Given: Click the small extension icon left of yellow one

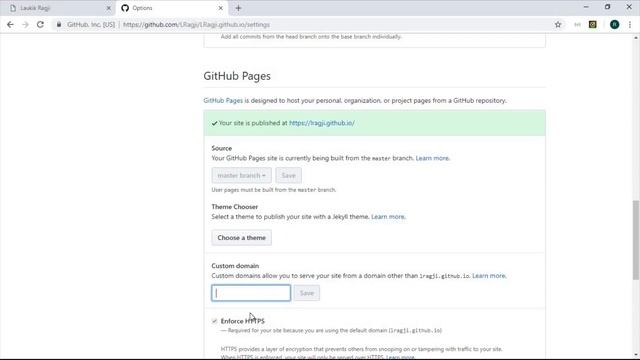Looking at the screenshot, I should (577, 24).
